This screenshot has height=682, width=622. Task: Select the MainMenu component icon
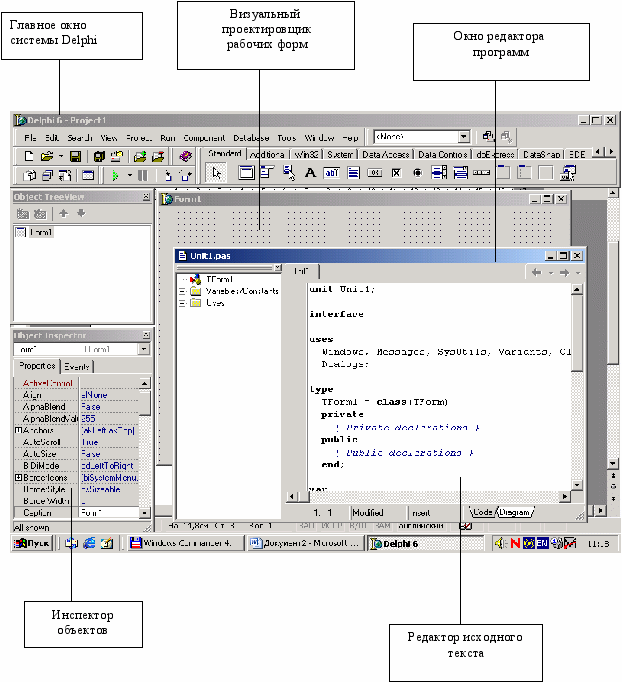point(267,173)
